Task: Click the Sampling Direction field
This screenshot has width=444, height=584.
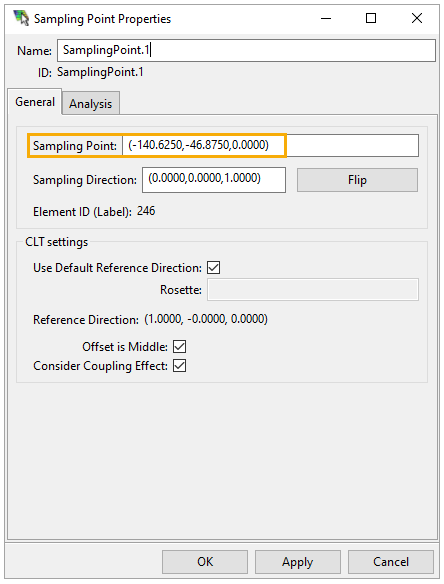Action: (x=214, y=180)
